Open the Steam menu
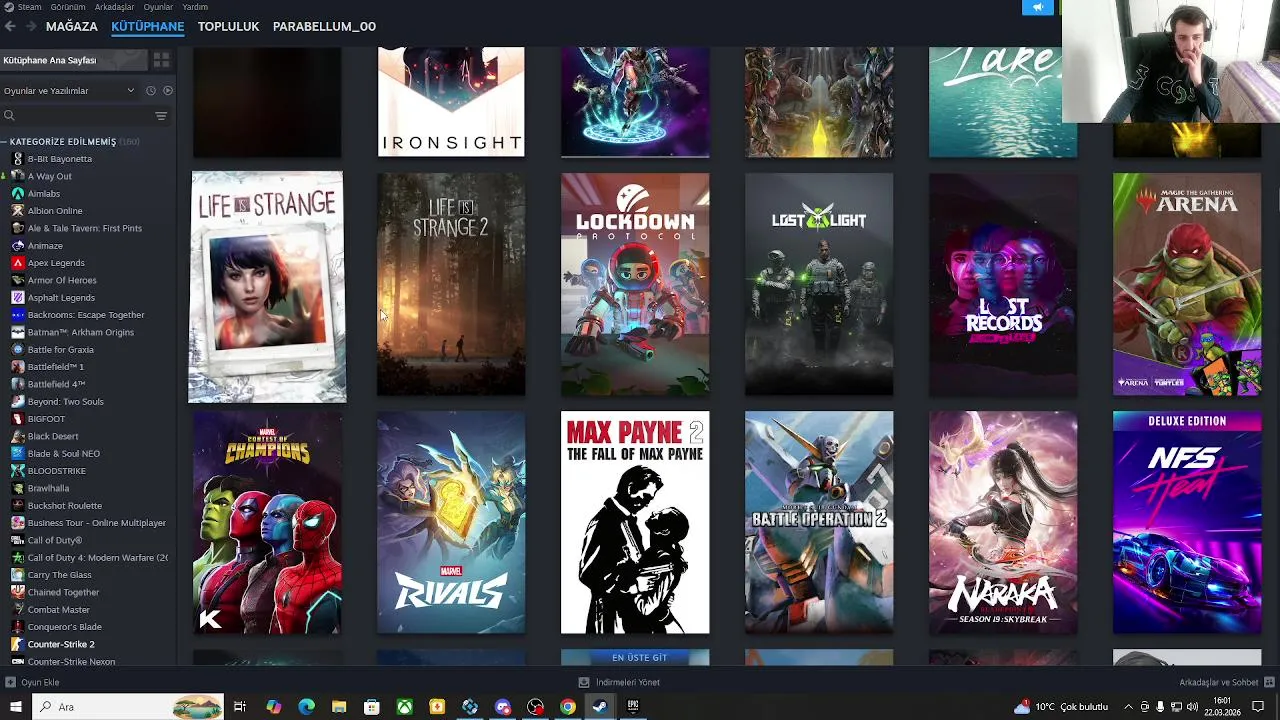 29,7
